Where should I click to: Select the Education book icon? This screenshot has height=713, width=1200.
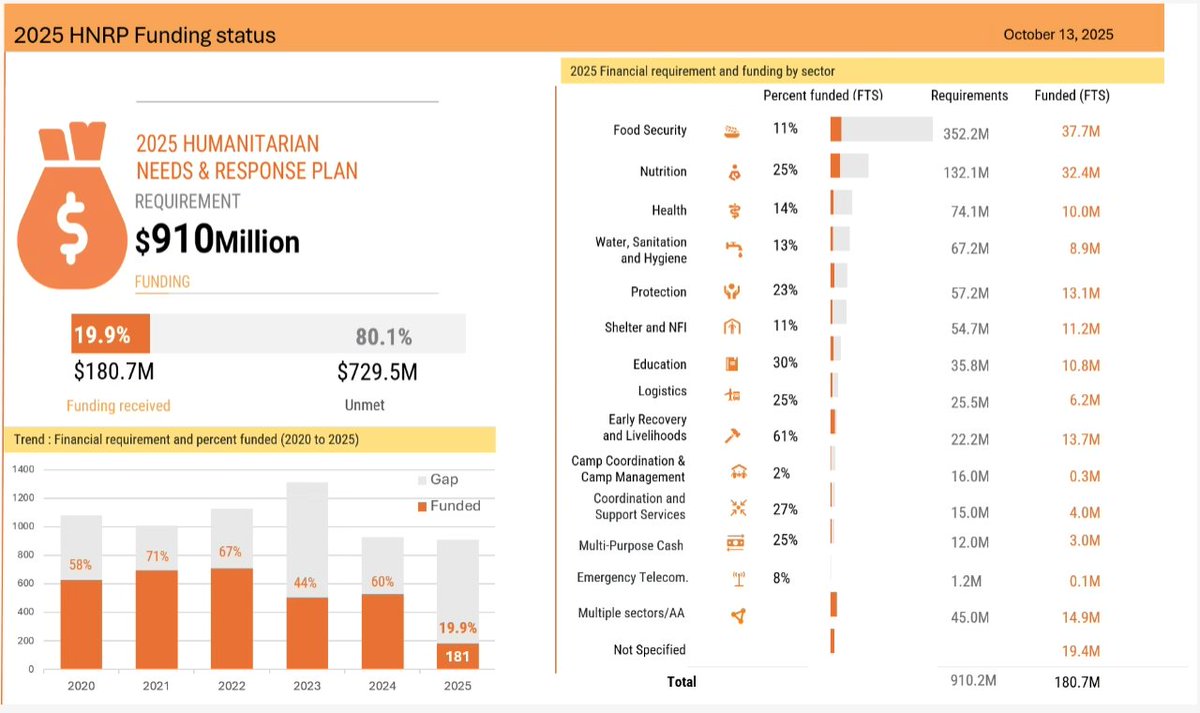(x=733, y=364)
